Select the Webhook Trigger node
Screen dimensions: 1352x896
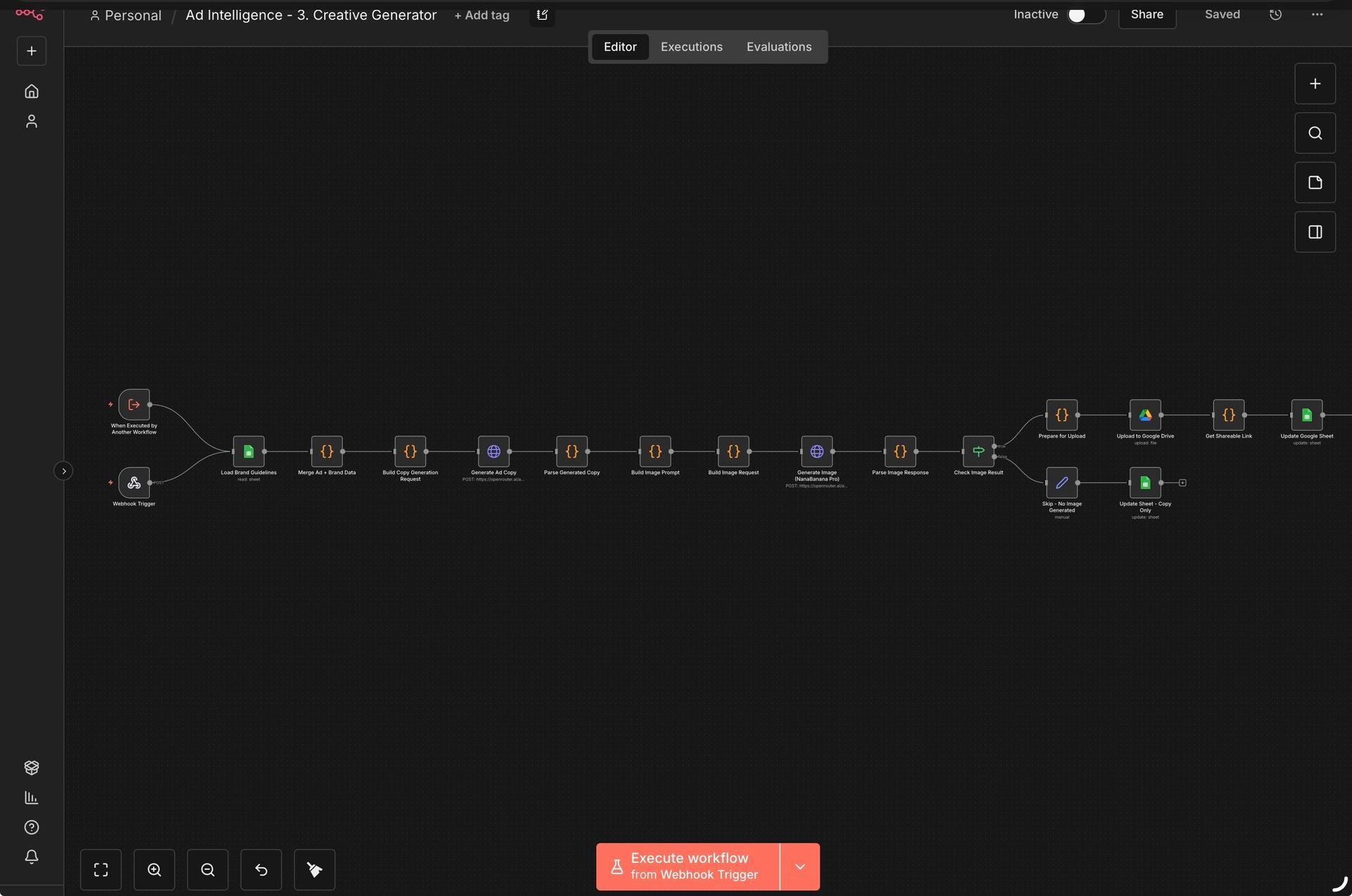[134, 483]
